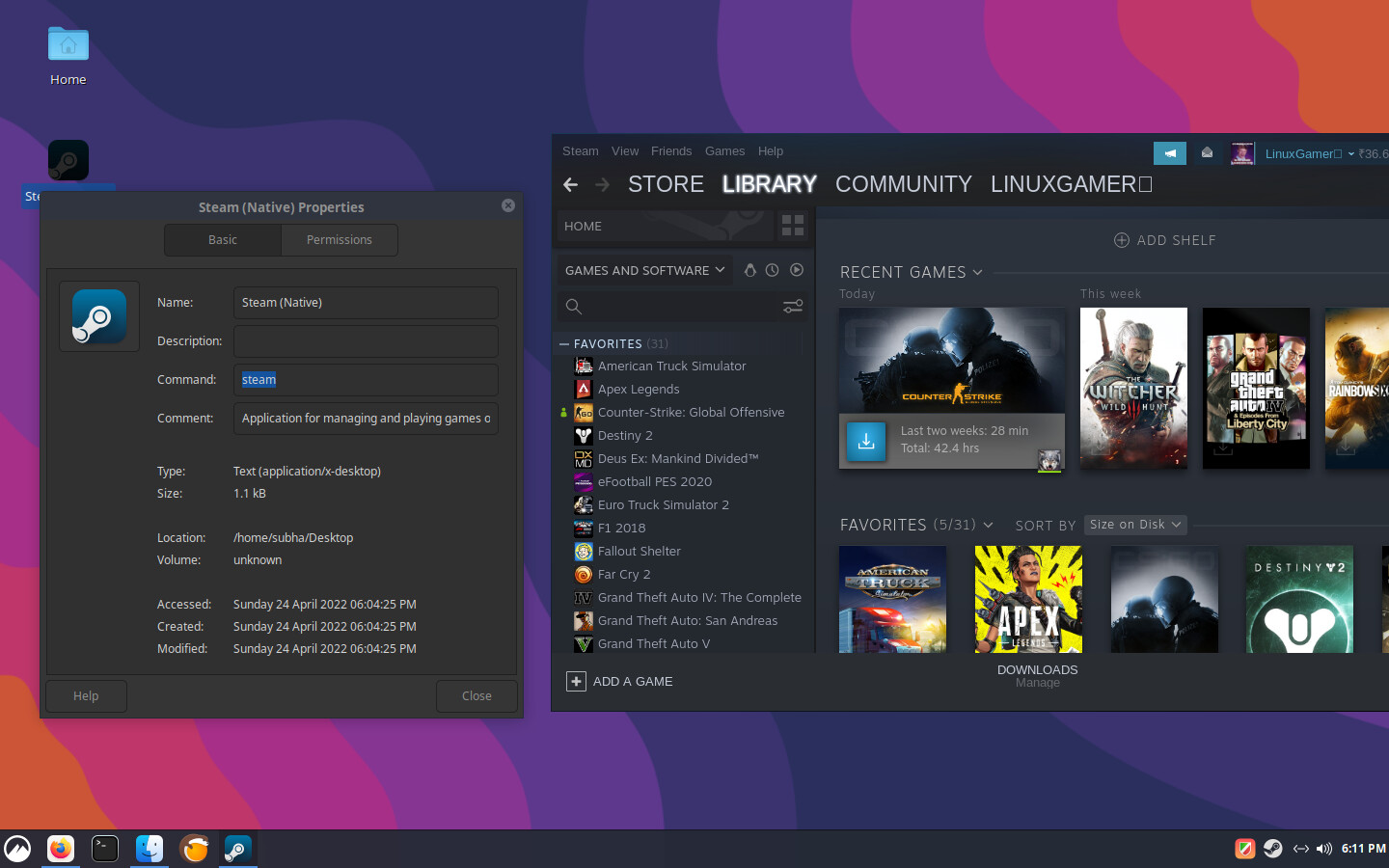Go to COMMUNITY tab
The image size is (1389, 868).
pyautogui.click(x=904, y=184)
